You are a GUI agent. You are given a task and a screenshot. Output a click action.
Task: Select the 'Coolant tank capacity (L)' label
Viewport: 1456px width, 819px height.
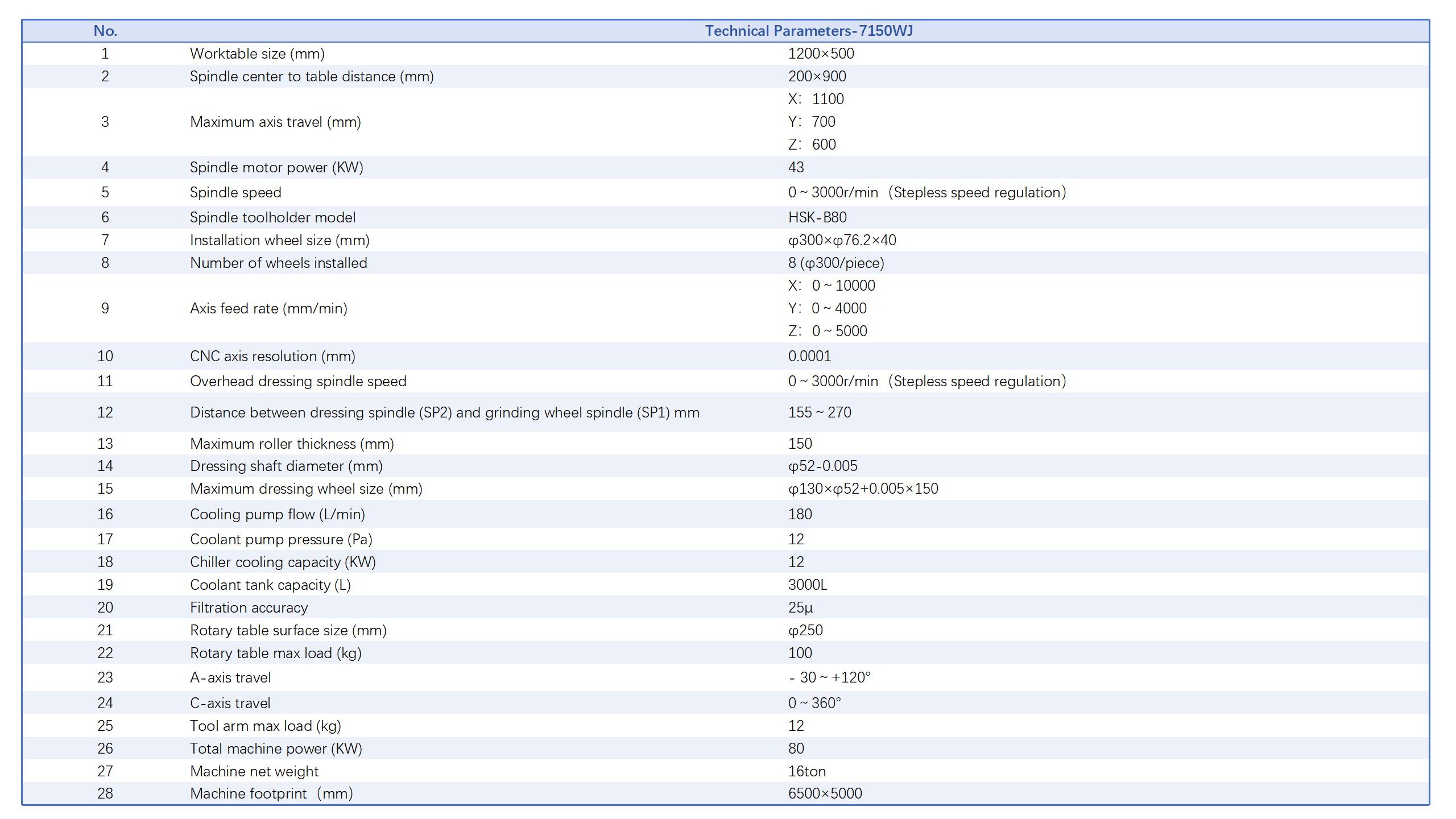pos(270,585)
